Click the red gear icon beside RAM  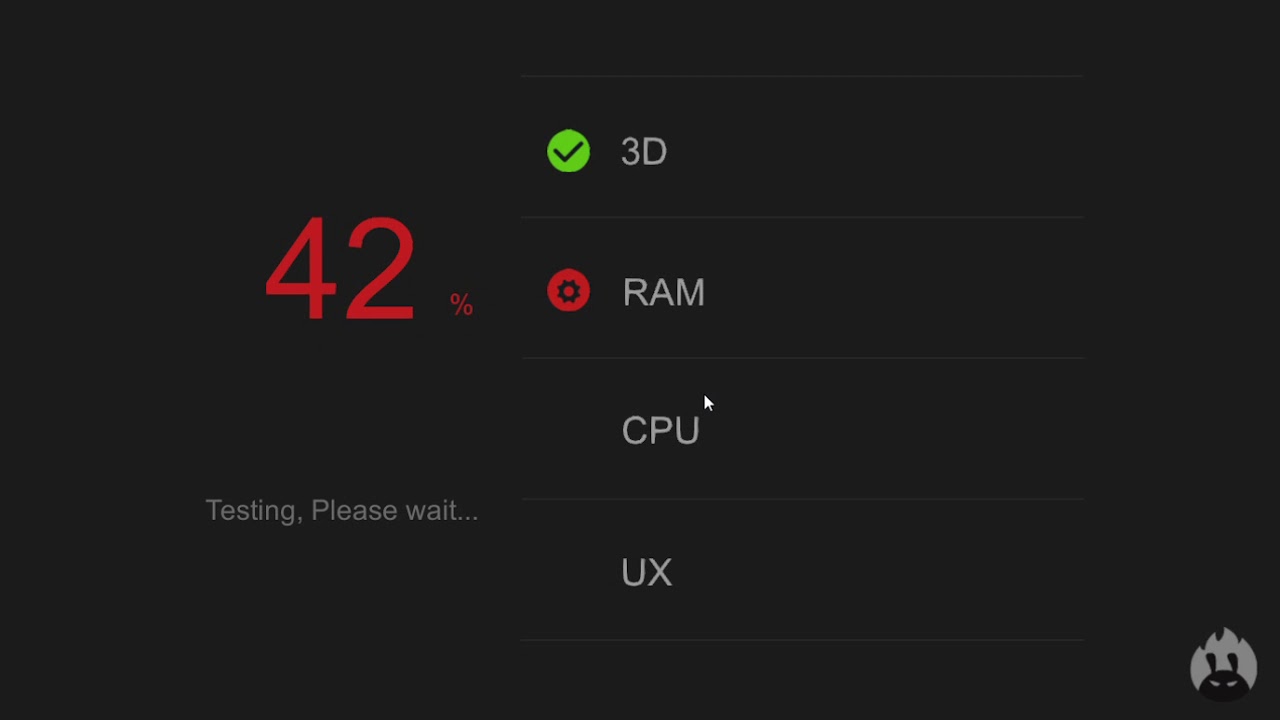coord(568,291)
